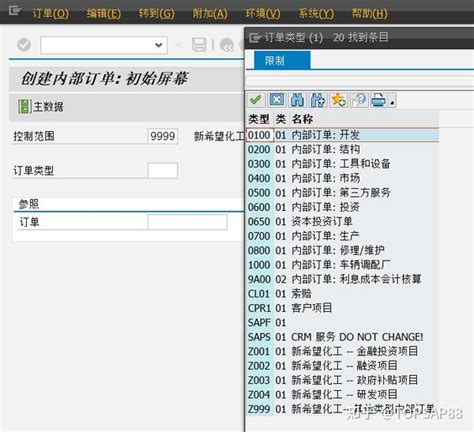Select row Z004 研发项目
Image resolution: width=474 pixels, height=432 pixels.
tap(343, 394)
